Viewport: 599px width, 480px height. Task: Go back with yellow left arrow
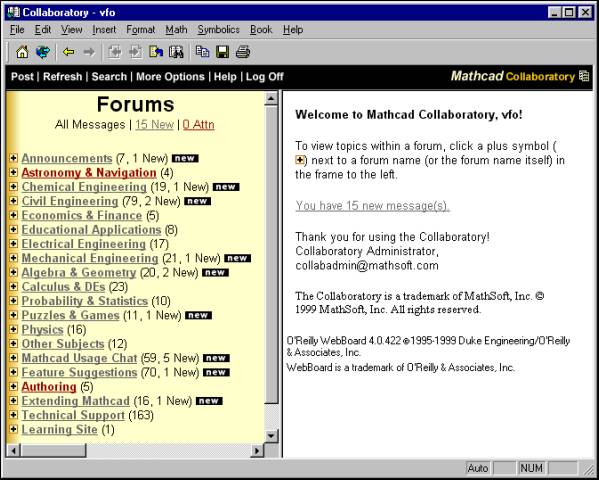(69, 52)
